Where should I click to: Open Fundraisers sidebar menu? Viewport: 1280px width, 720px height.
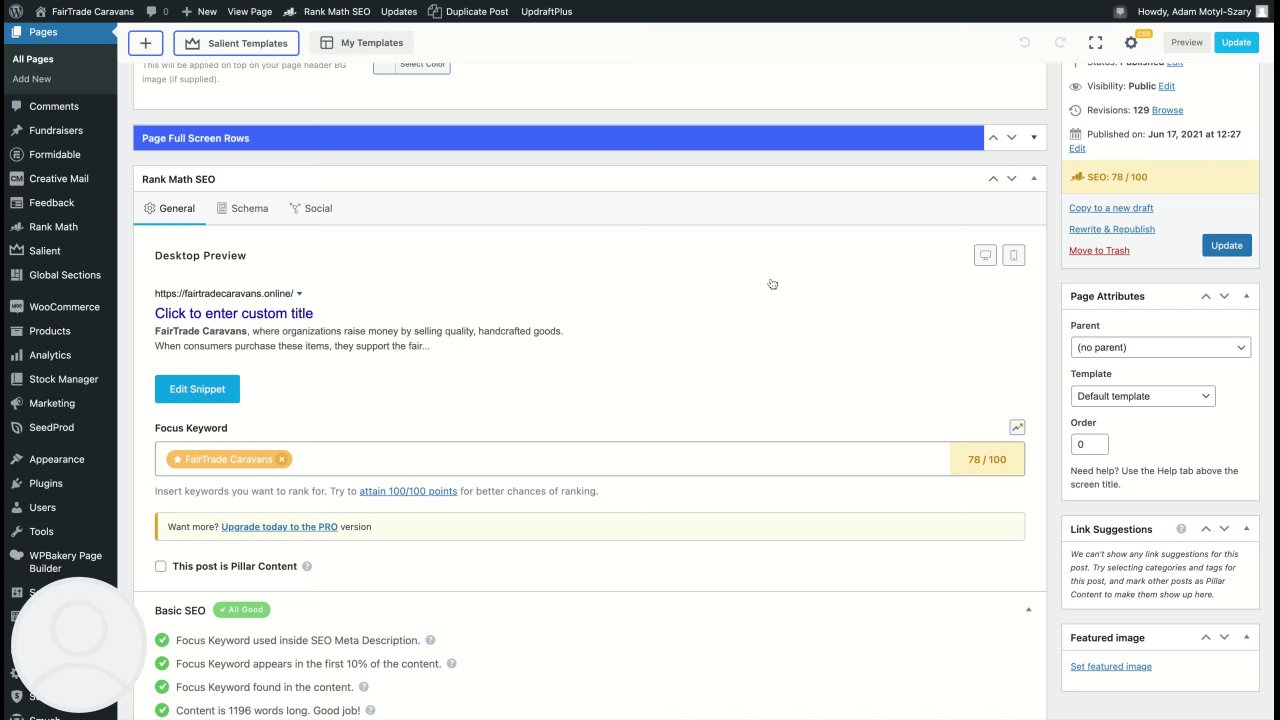58,130
